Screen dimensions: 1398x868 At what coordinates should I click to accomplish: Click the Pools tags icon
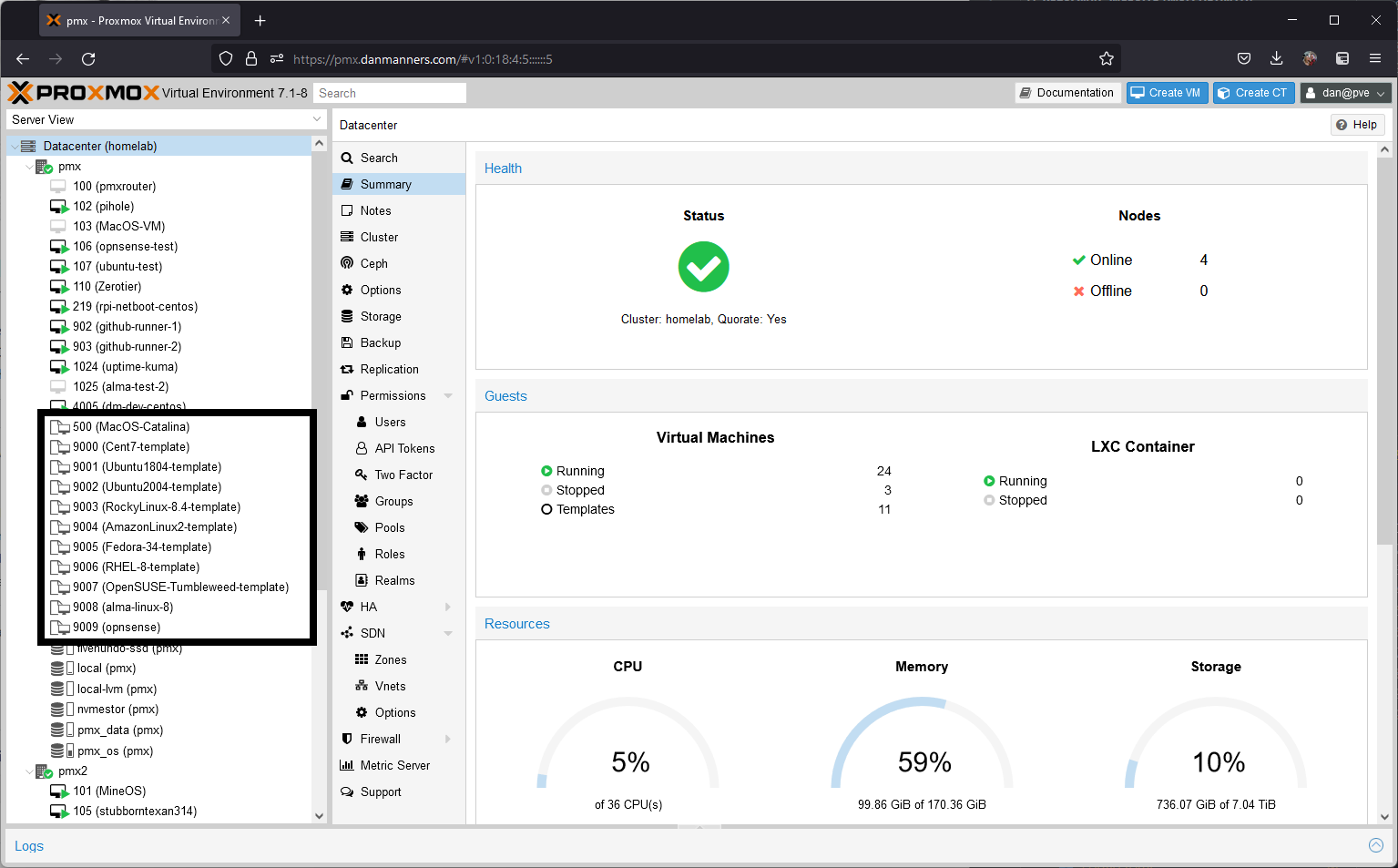tap(362, 527)
